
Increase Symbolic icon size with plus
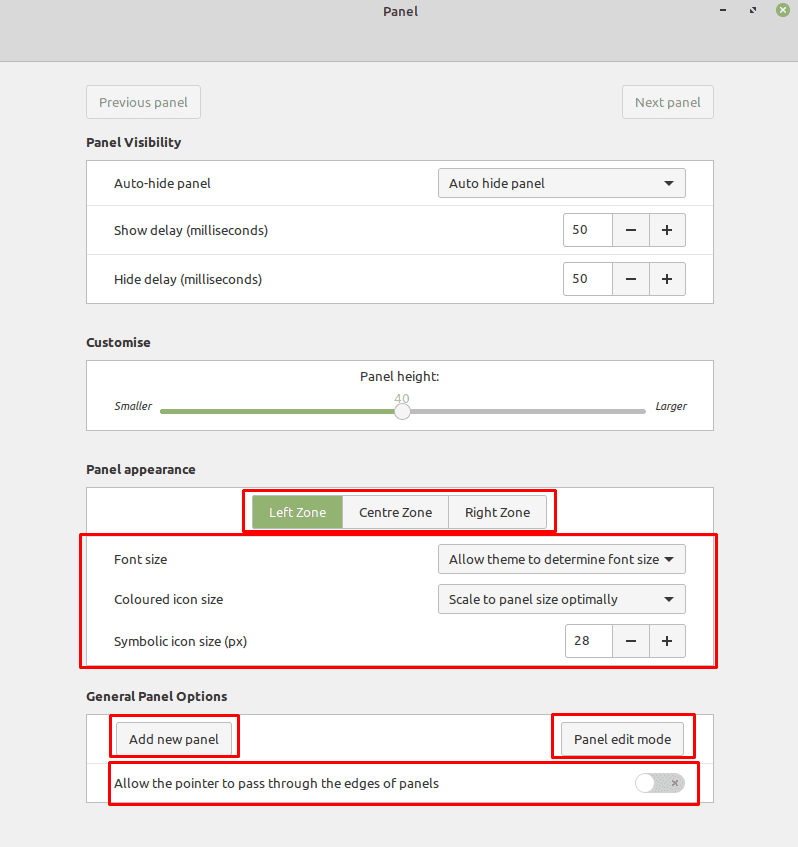667,641
